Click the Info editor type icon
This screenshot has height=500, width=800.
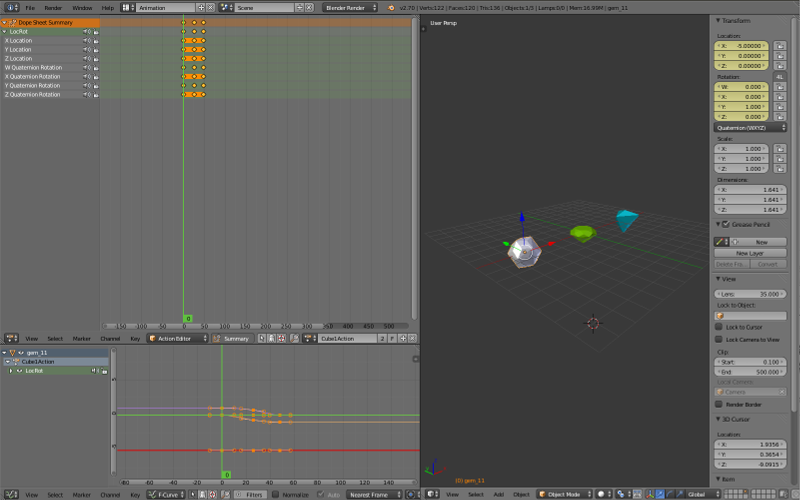point(11,8)
